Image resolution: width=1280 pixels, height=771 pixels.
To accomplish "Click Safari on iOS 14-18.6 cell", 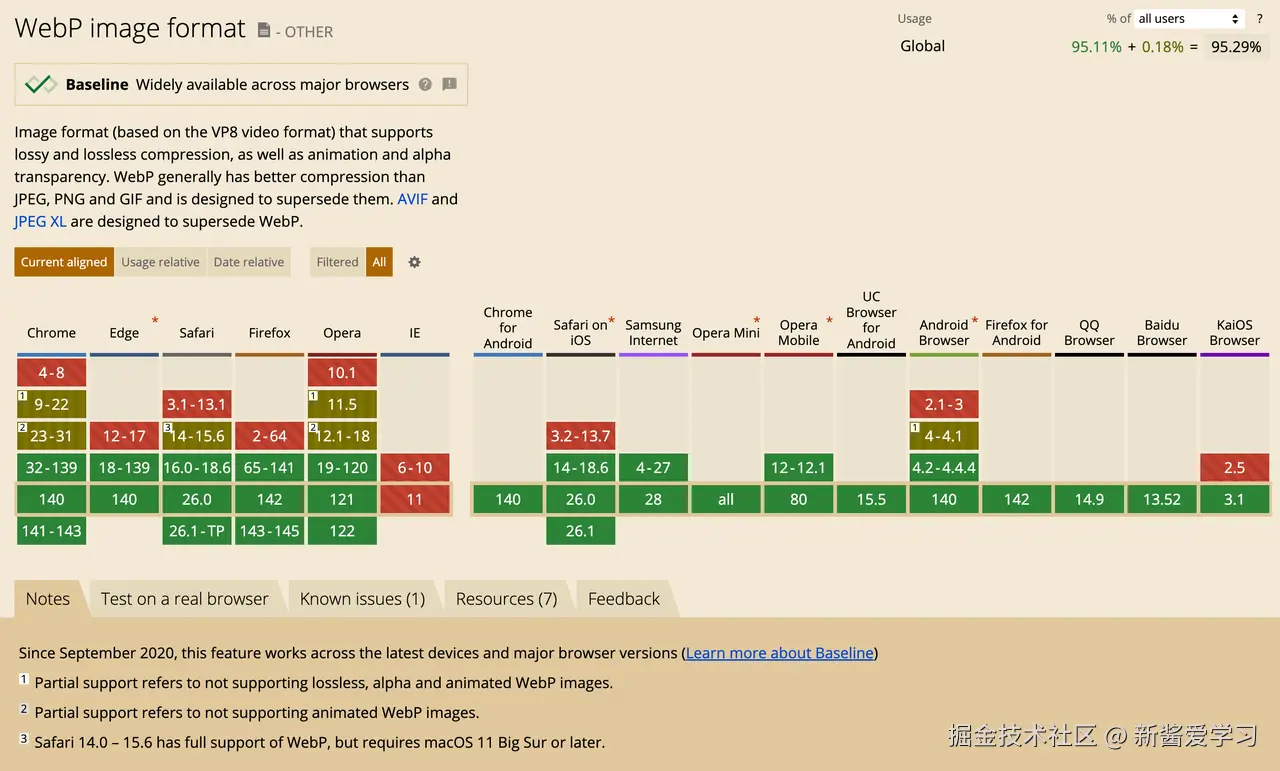I will coord(581,467).
